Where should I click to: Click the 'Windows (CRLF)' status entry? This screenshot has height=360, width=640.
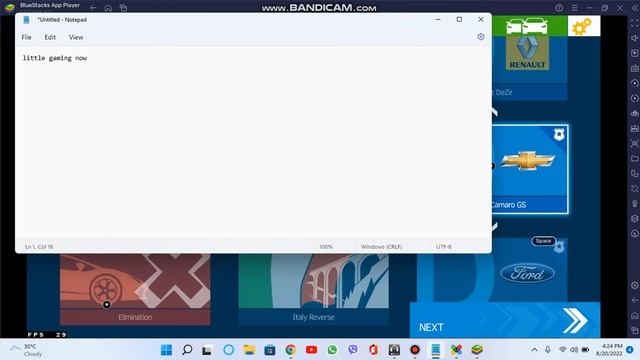(x=381, y=247)
